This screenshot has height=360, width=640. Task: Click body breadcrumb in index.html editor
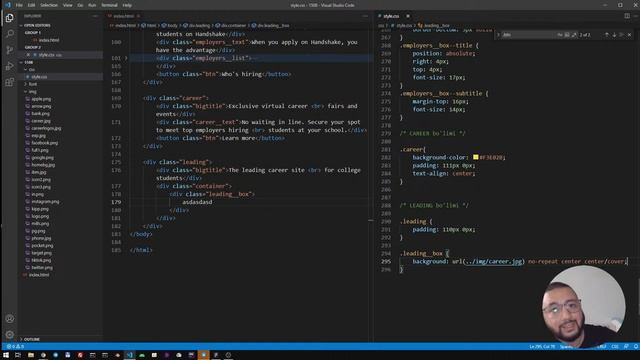pos(170,25)
